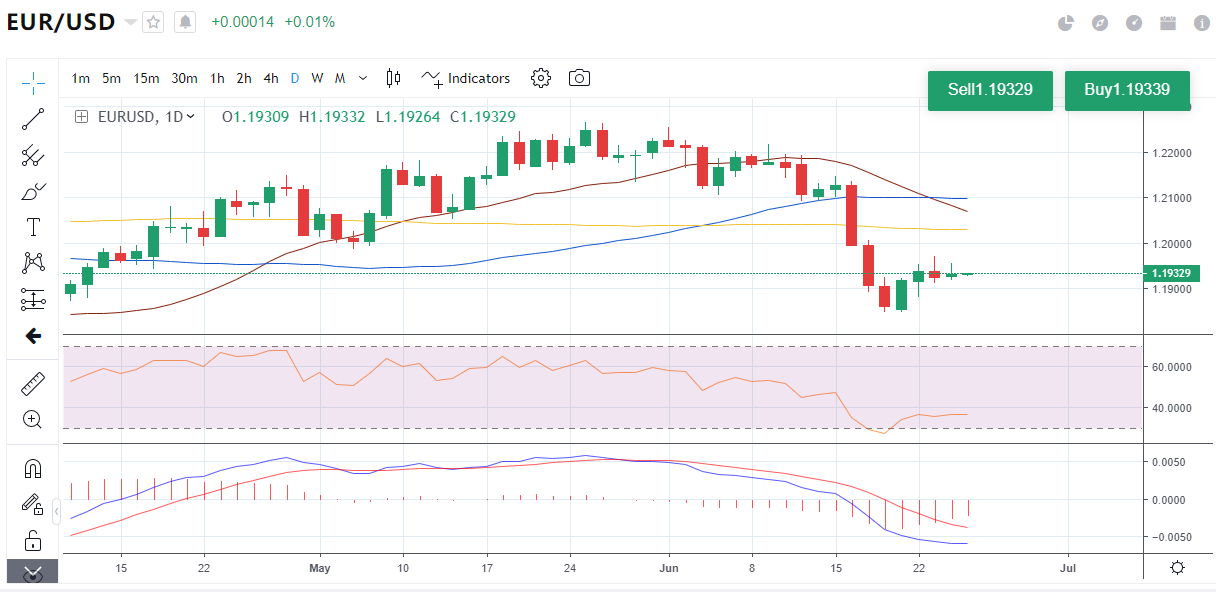Expand the EUR/USD symbol dropdown
Viewport: 1216px width, 592px height.
click(x=130, y=22)
